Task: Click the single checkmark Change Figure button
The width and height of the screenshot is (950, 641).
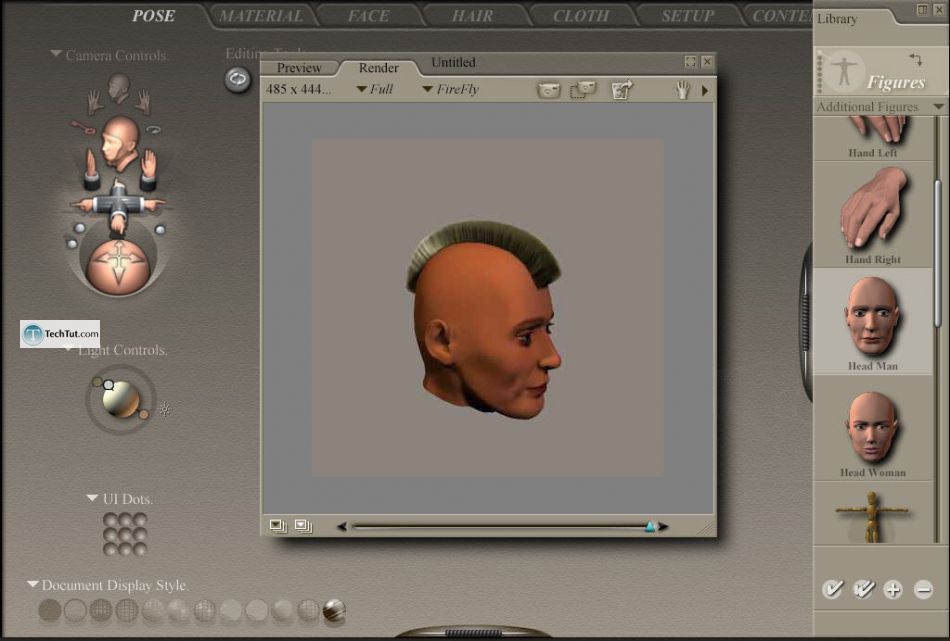Action: (x=832, y=589)
